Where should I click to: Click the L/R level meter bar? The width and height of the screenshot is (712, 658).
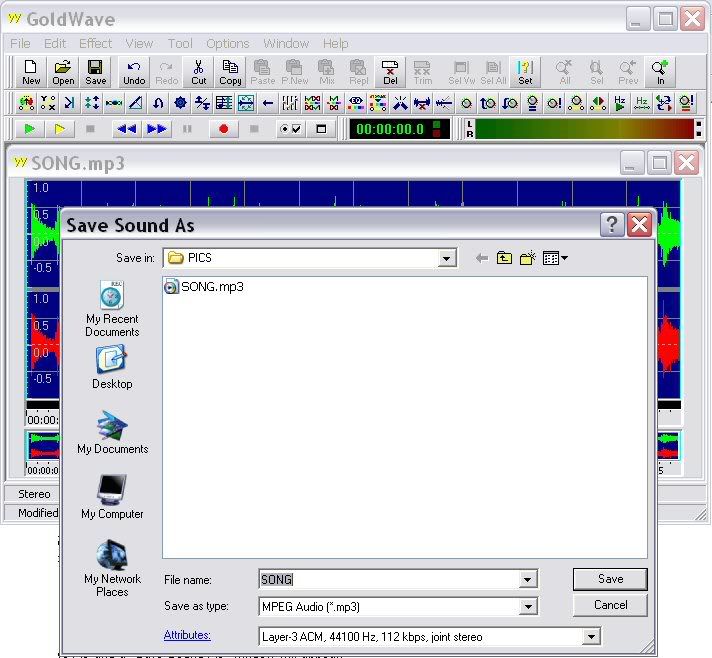[584, 129]
